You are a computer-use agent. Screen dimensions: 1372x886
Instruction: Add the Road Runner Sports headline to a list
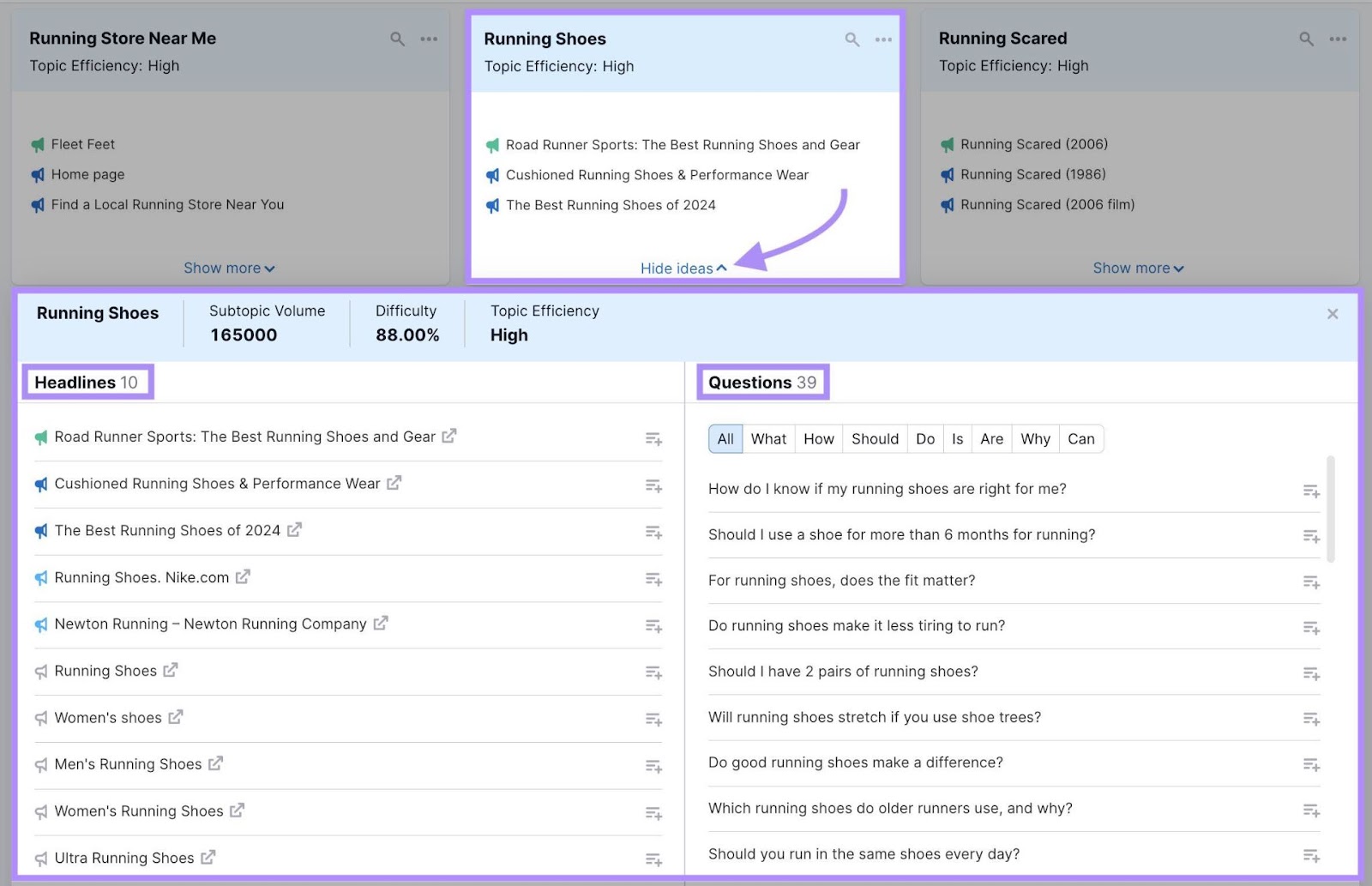(653, 438)
